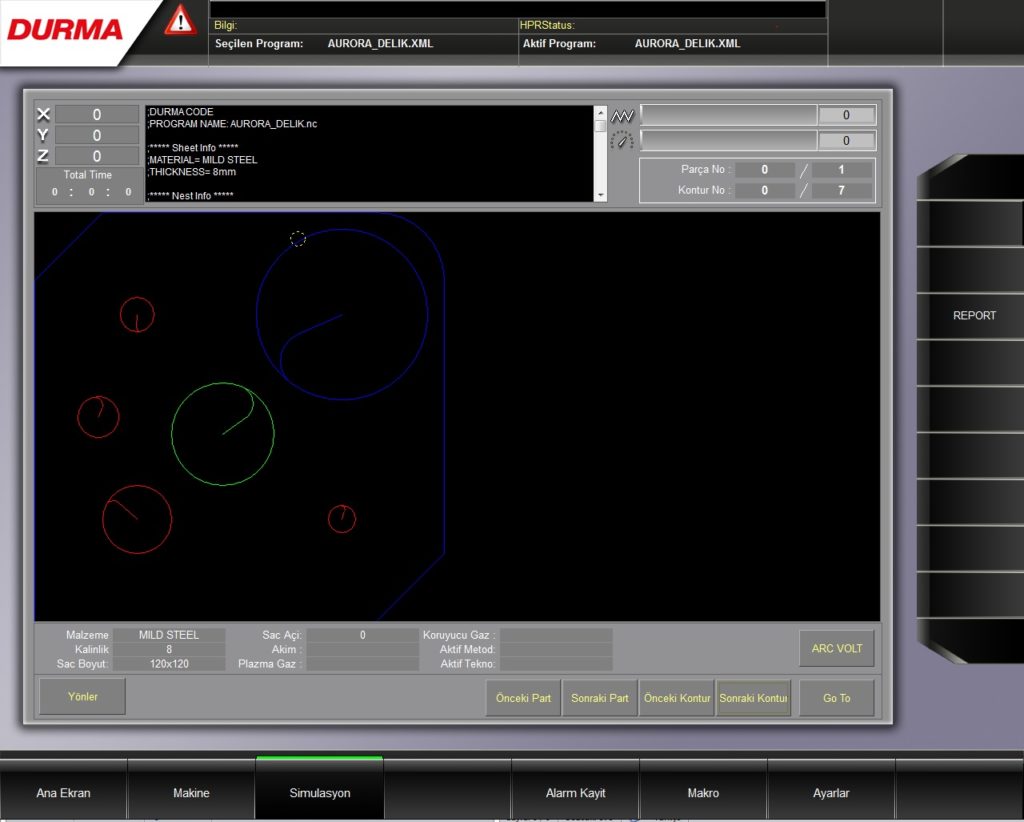Click the feed rate zigzag icon
Image resolution: width=1024 pixels, height=822 pixels.
(622, 116)
